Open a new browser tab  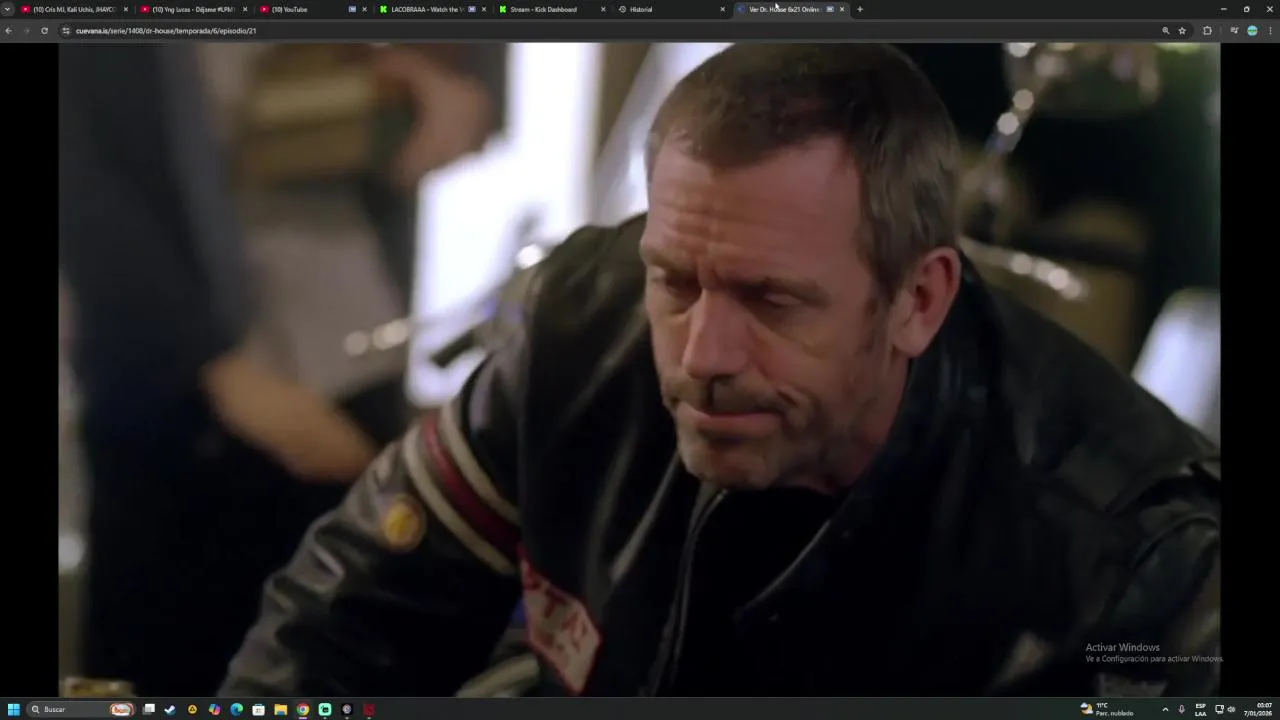point(860,9)
